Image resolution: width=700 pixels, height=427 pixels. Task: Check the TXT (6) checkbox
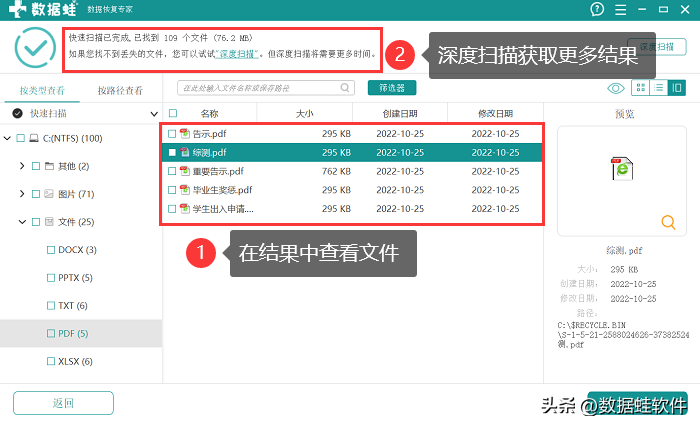point(51,306)
